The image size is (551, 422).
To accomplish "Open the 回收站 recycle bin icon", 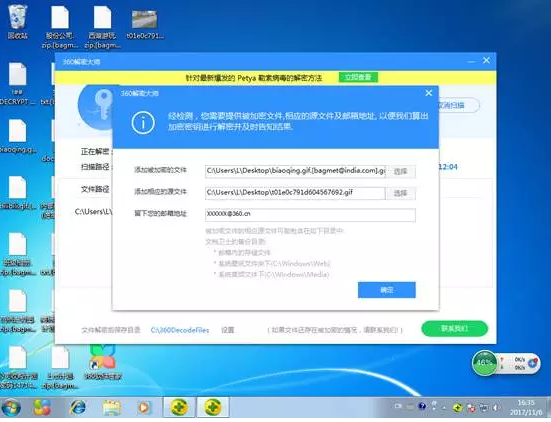I will point(18,22).
